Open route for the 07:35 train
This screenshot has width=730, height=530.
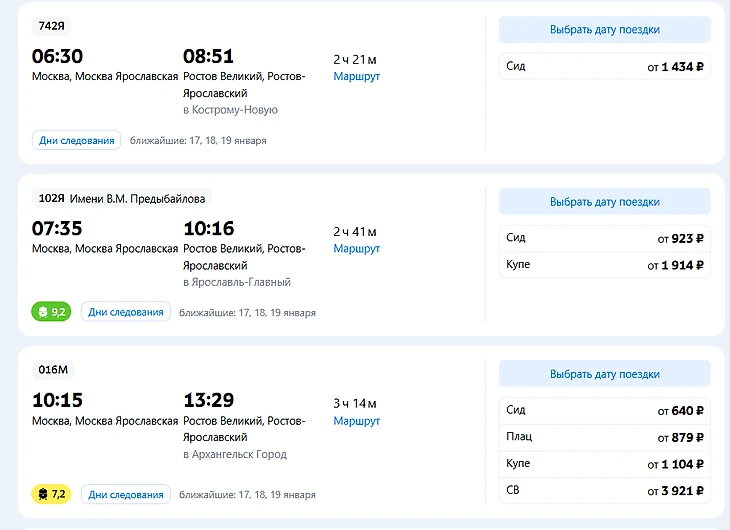pos(356,248)
